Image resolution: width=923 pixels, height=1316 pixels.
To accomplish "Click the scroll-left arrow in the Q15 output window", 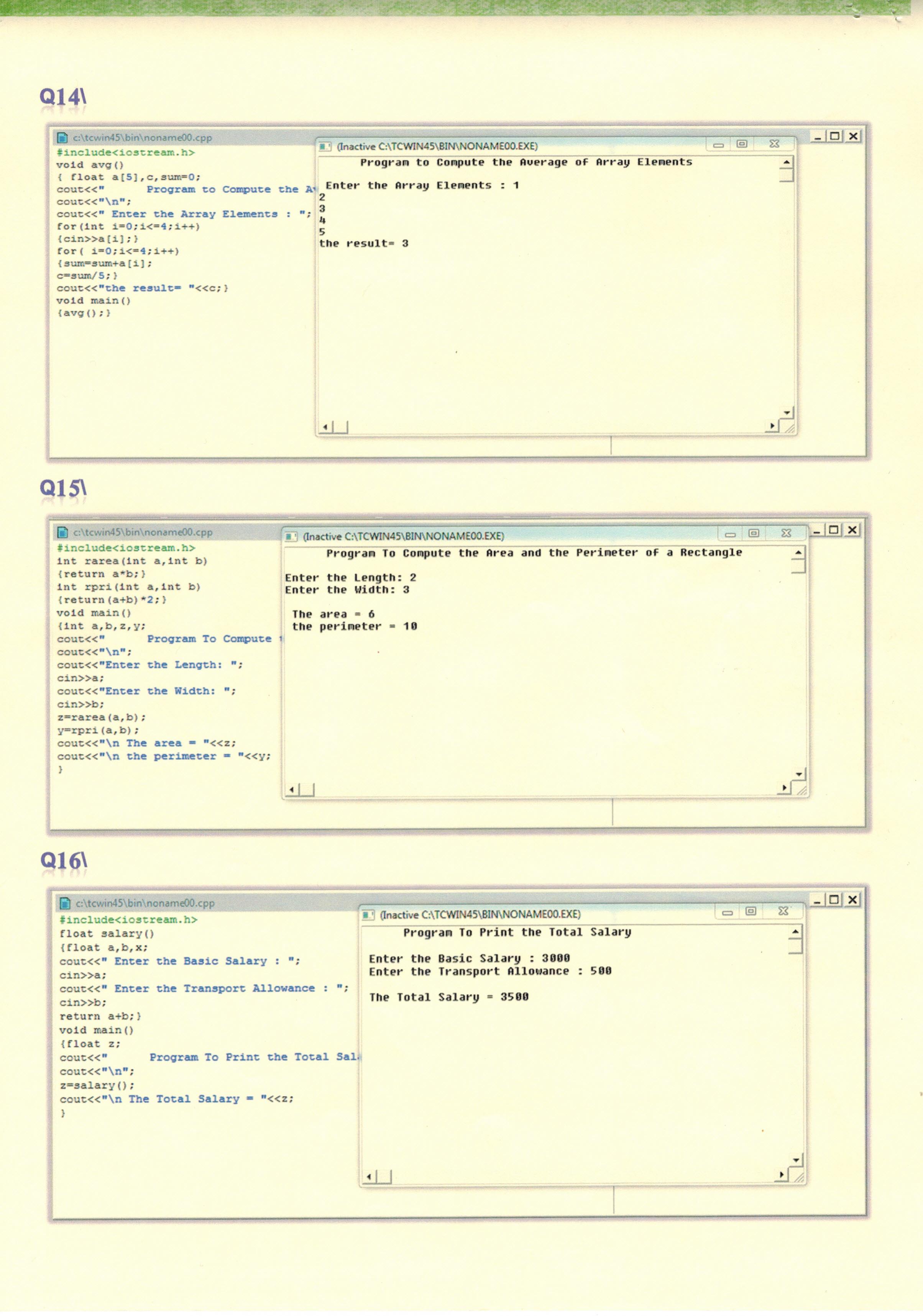I will point(292,790).
